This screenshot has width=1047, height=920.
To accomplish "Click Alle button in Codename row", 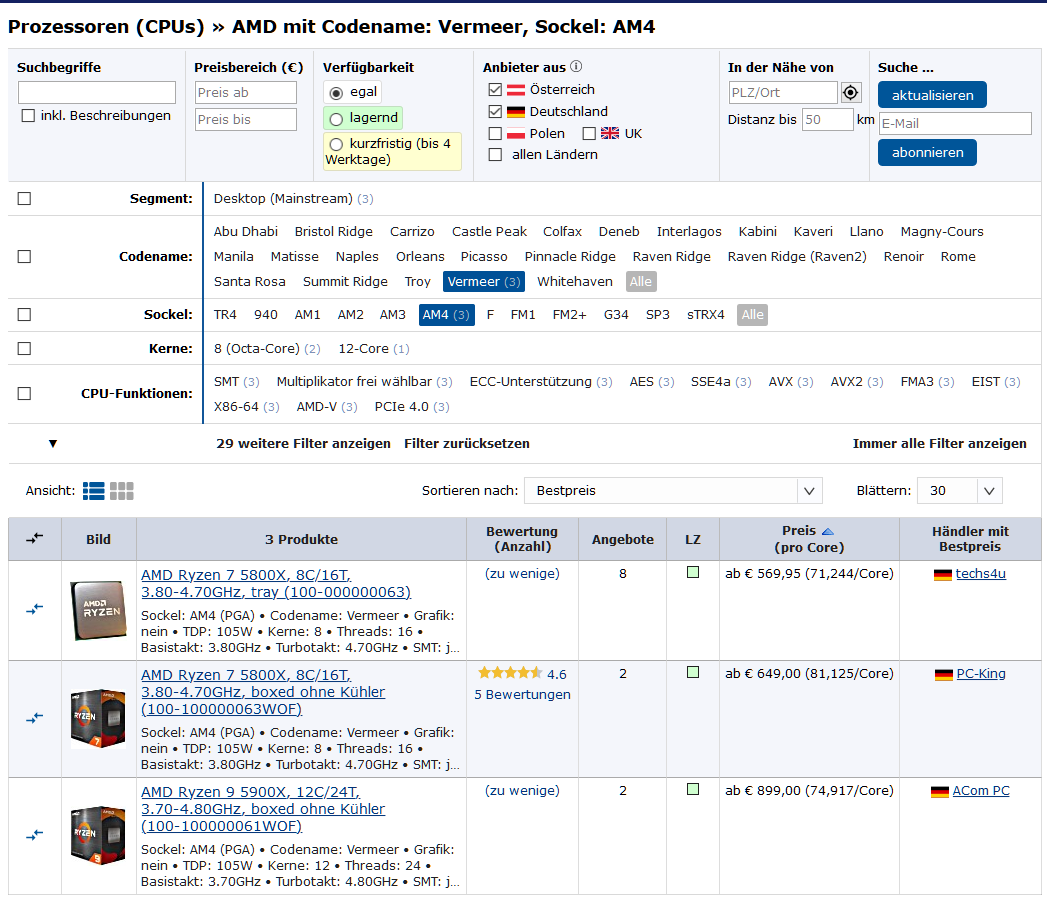I will [x=641, y=282].
